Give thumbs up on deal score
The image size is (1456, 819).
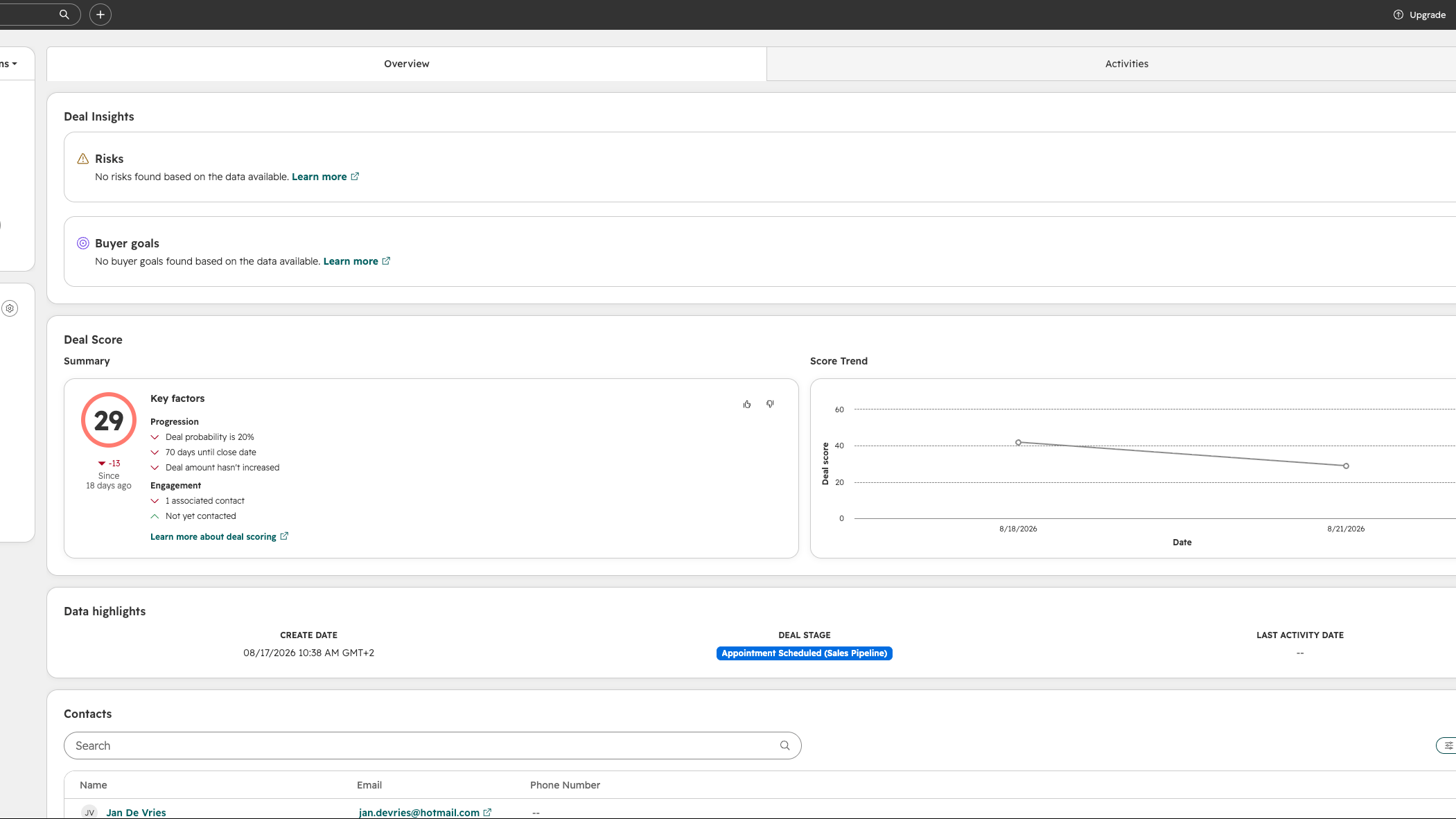[747, 404]
